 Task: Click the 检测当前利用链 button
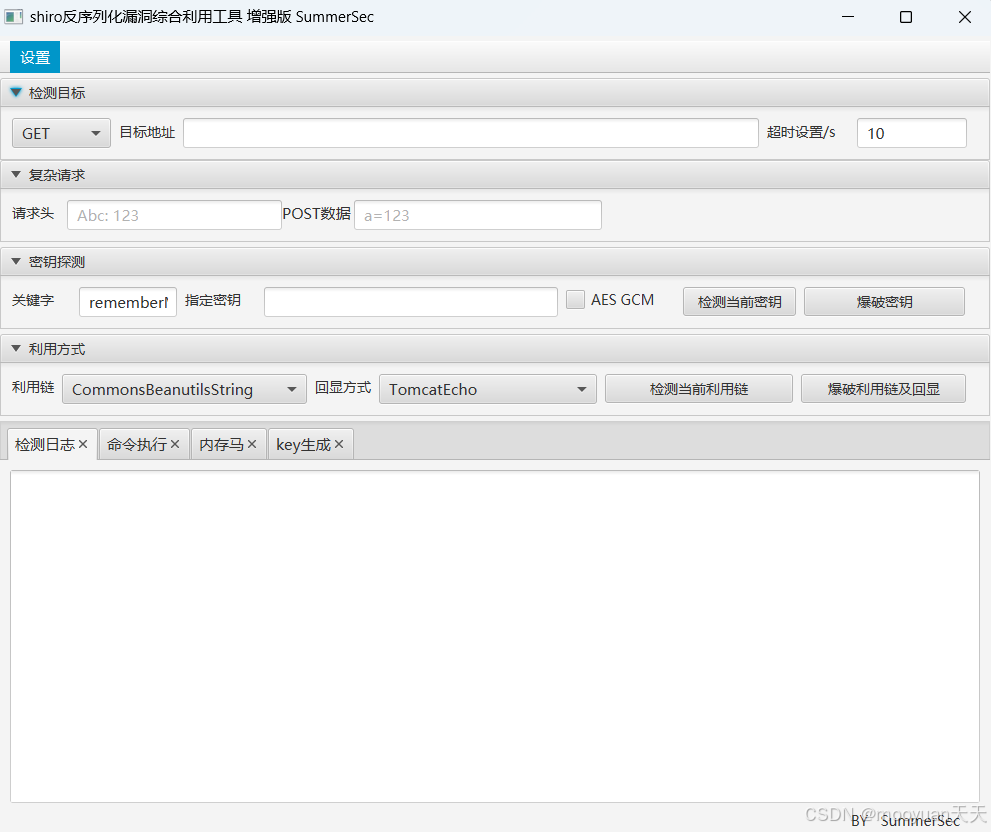[699, 389]
